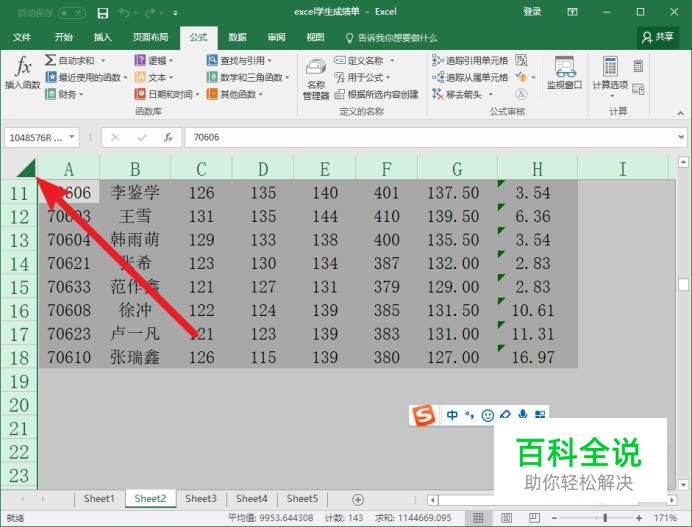Switch to the View (视图) tab

tap(315, 38)
